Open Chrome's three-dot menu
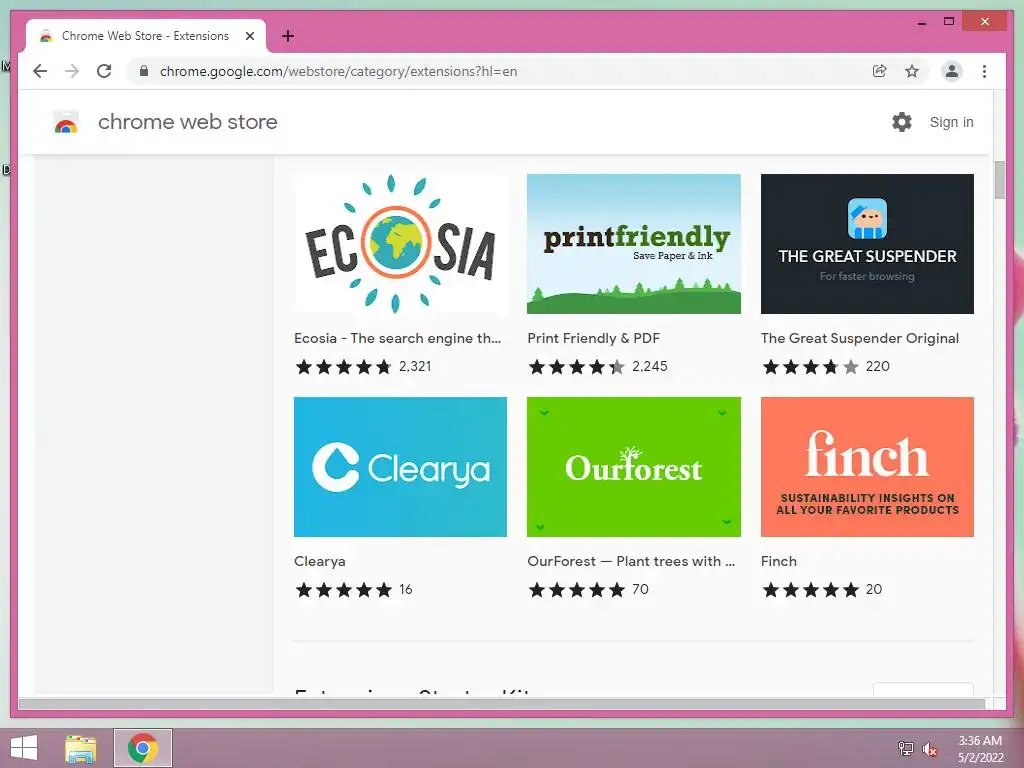Viewport: 1024px width, 768px height. 984,71
